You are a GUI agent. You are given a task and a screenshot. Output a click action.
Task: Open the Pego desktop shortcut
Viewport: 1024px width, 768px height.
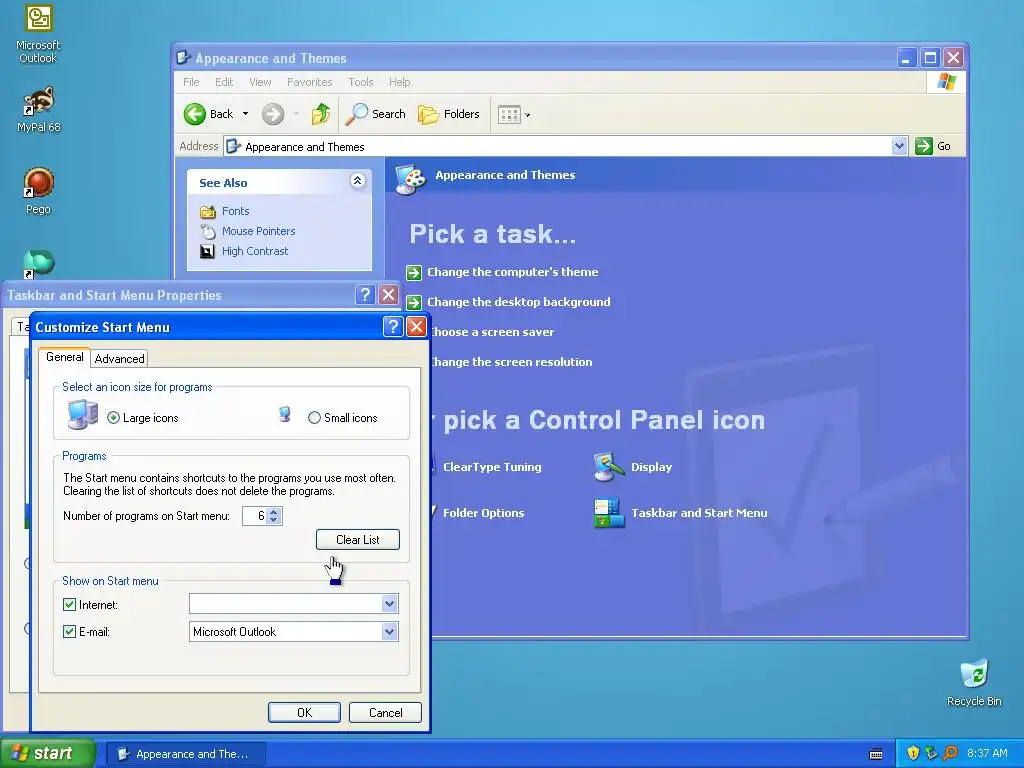click(x=38, y=191)
